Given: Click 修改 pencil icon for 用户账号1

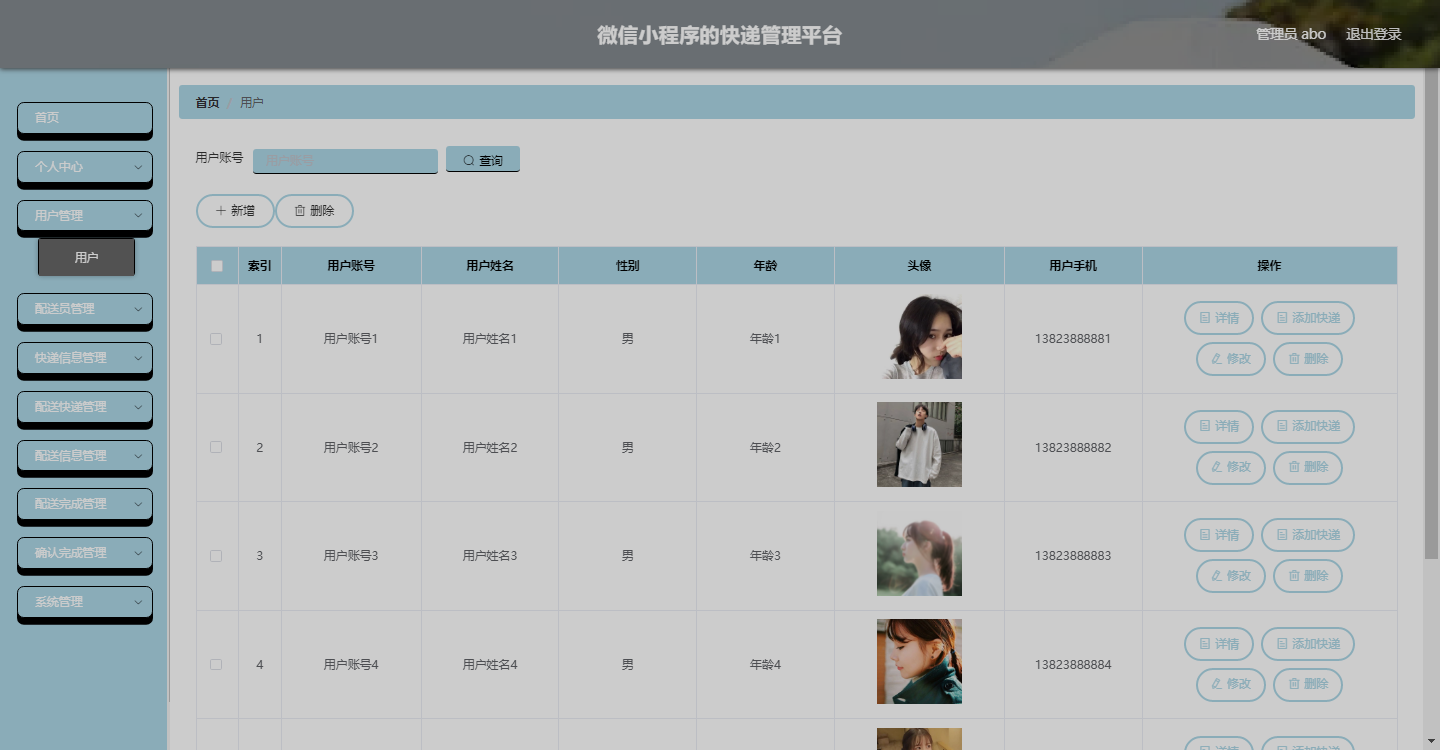Looking at the screenshot, I should pyautogui.click(x=1217, y=358).
